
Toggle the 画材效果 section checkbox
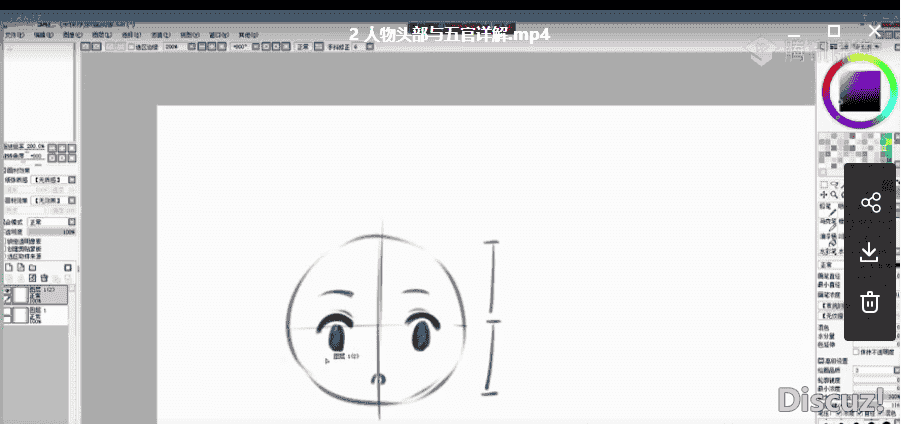coord(6,170)
